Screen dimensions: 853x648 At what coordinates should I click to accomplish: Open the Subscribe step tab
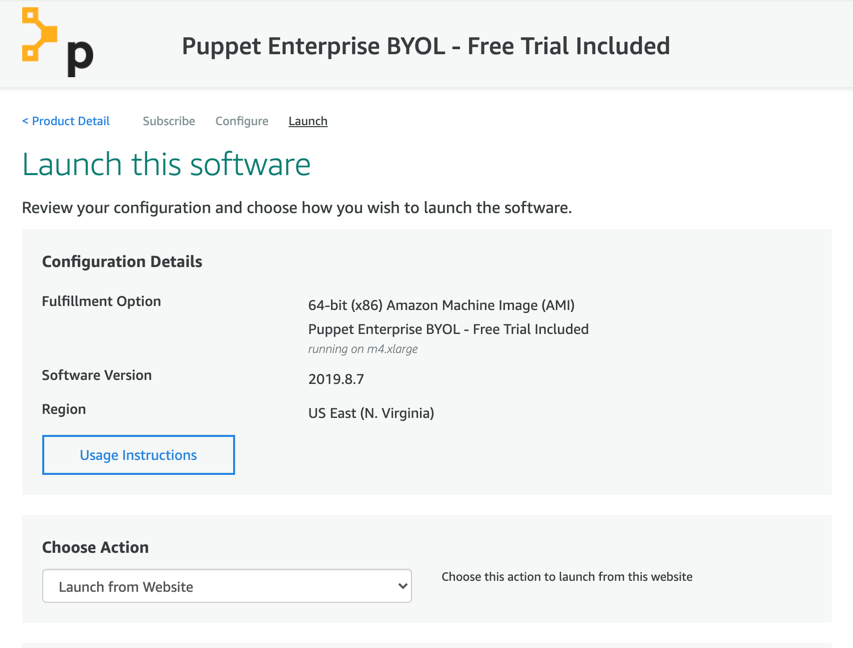pos(169,121)
